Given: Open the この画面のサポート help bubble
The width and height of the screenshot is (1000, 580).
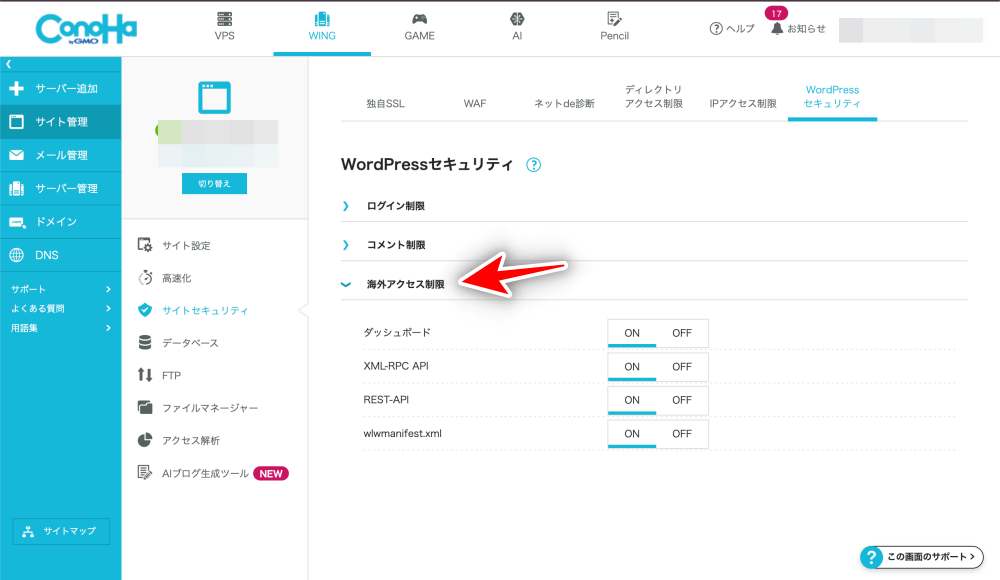Looking at the screenshot, I should click(921, 556).
